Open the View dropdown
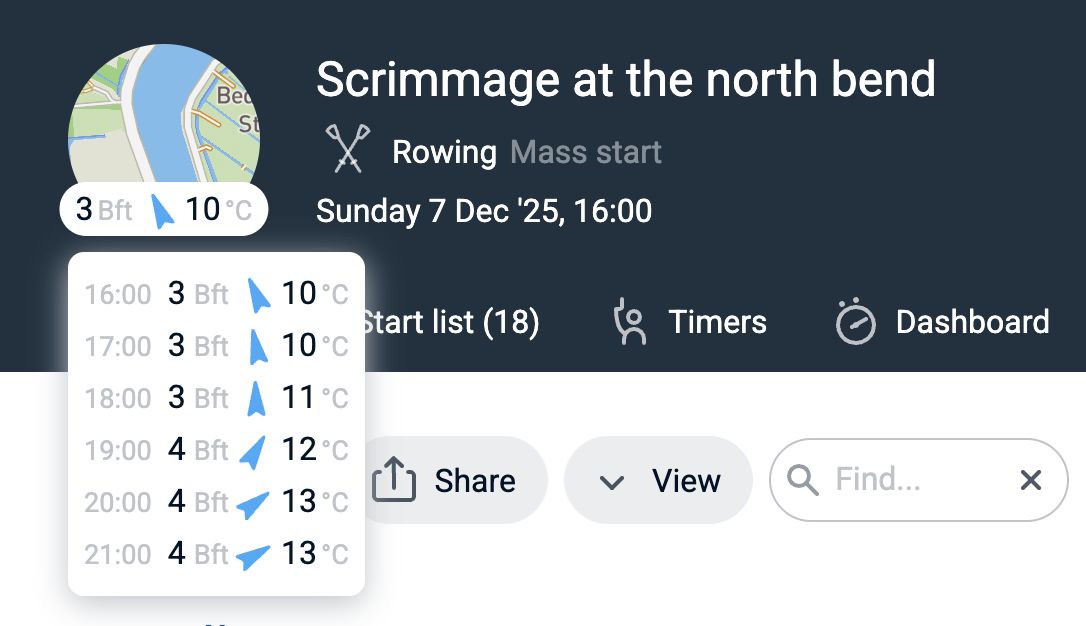Screen dimensions: 1086x626 coord(657,480)
